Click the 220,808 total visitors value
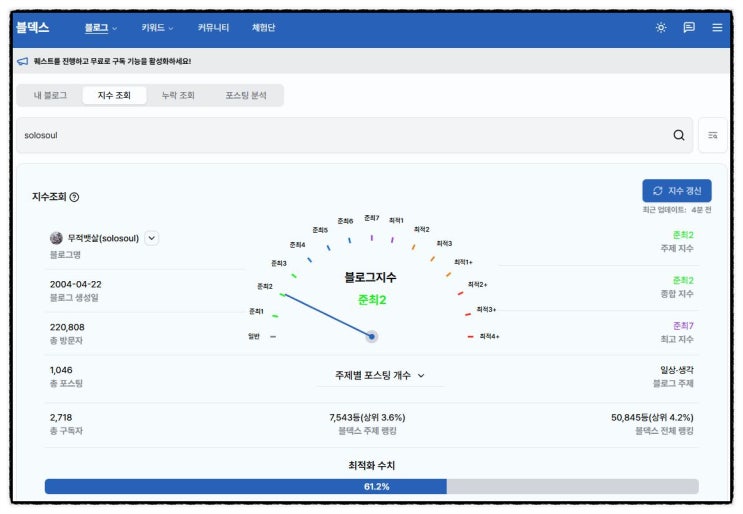The width and height of the screenshot is (743, 514). (67, 327)
